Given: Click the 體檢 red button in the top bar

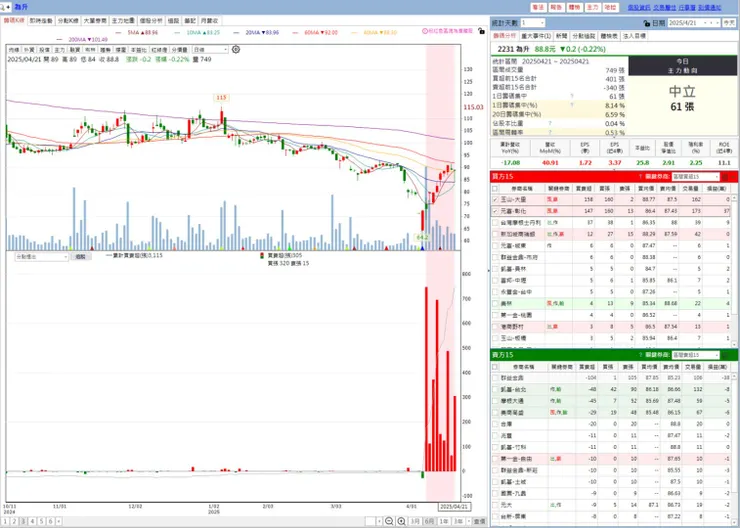Looking at the screenshot, I should point(574,8).
